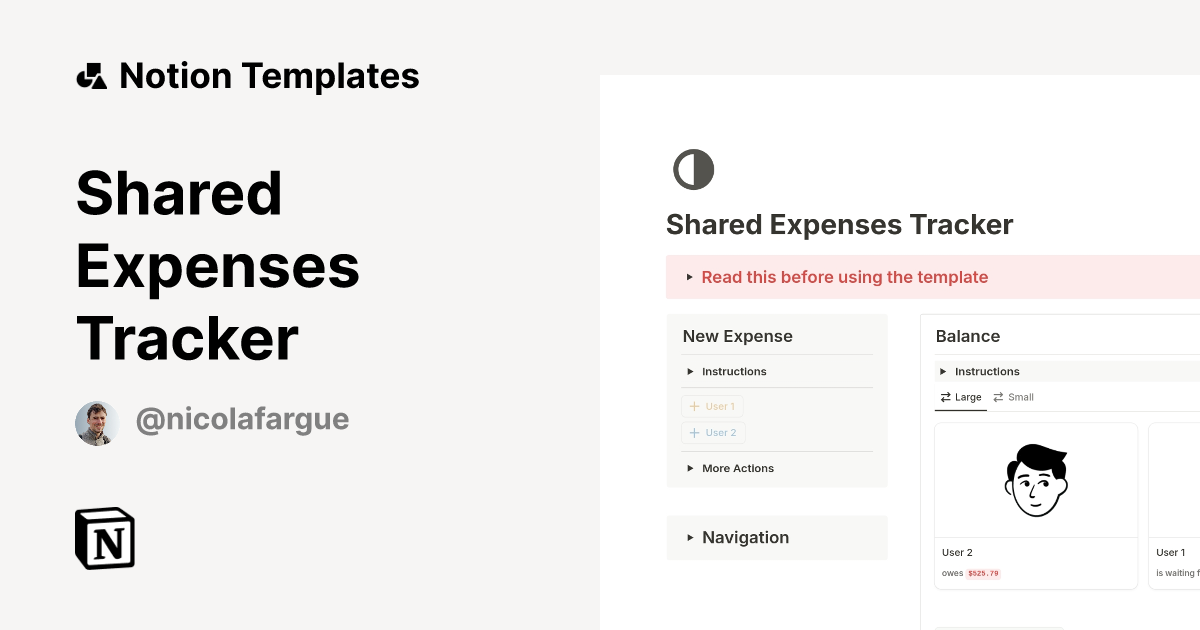Select the Large balance view

coord(960,397)
